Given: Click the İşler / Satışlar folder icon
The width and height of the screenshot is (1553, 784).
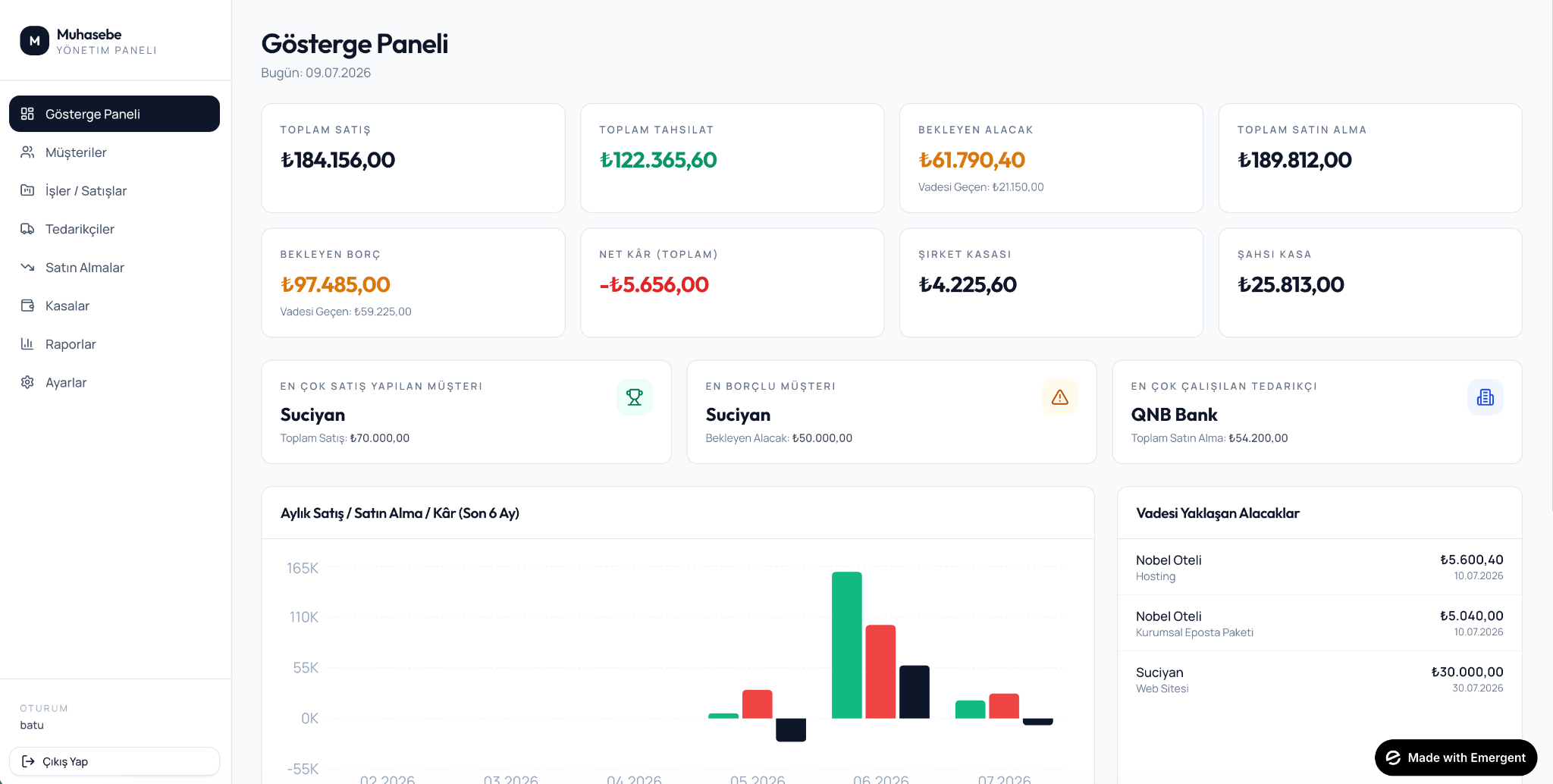Looking at the screenshot, I should [27, 190].
